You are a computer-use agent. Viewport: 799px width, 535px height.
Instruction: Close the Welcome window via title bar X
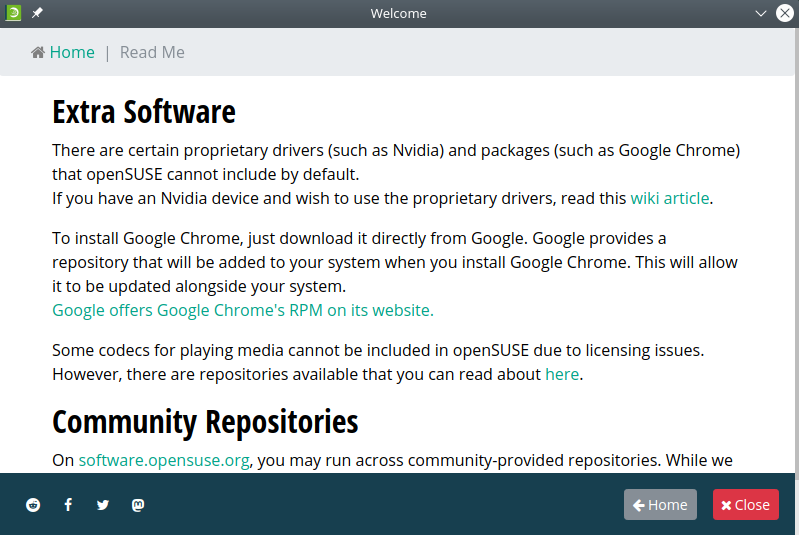click(x=785, y=13)
